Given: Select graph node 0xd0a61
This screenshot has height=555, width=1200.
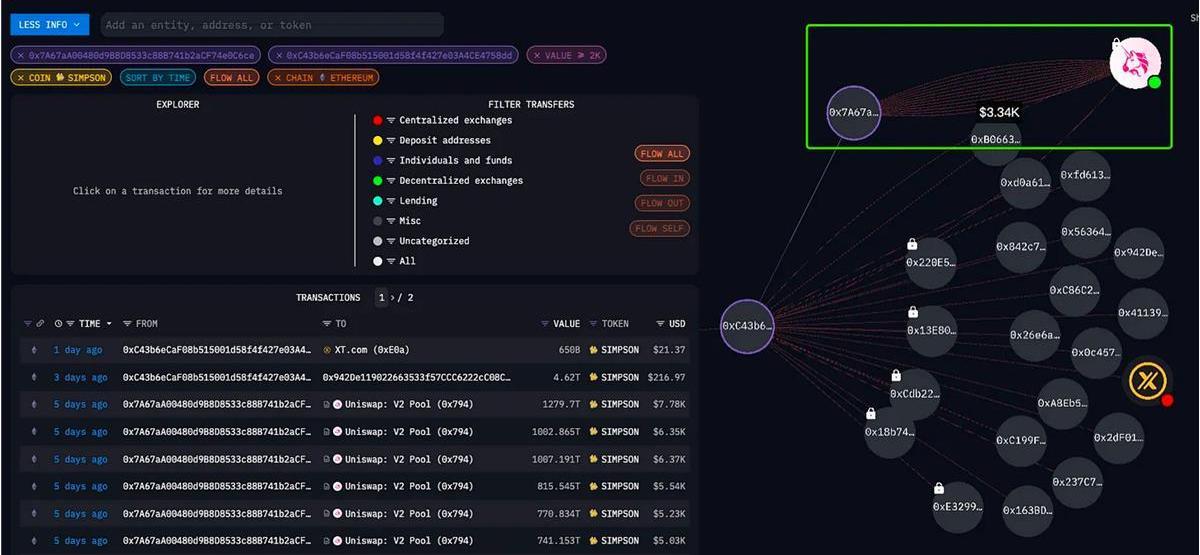Looking at the screenshot, I should point(1026,183).
